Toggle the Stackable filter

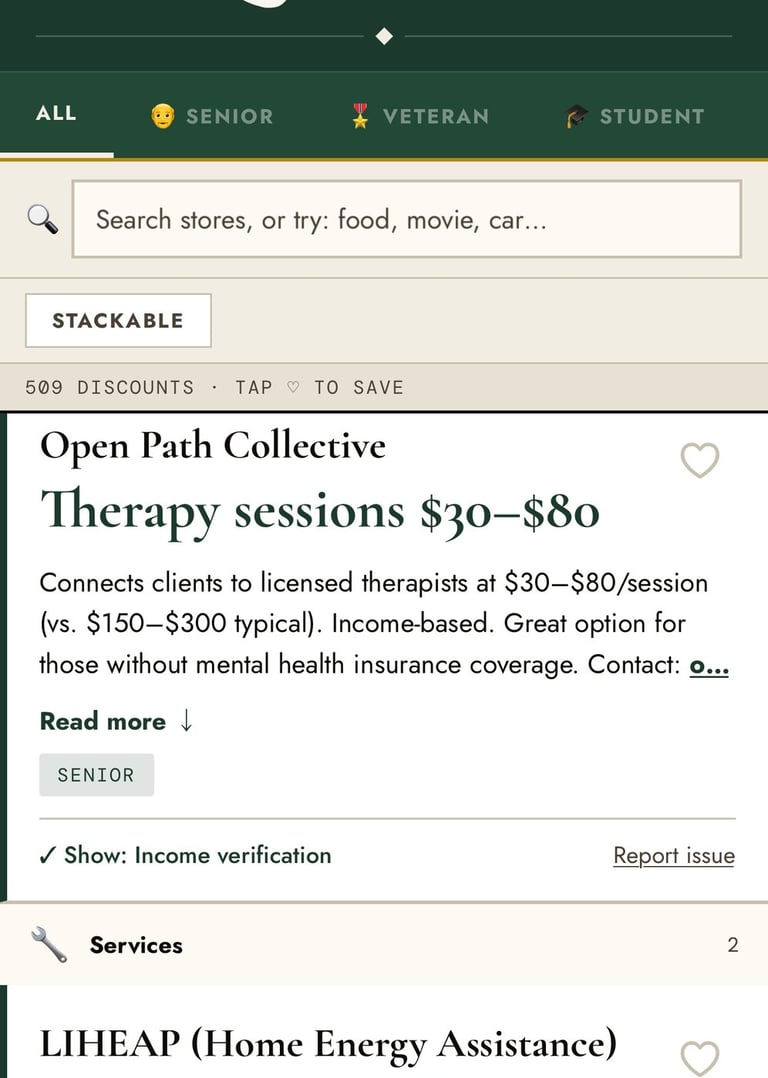click(x=118, y=320)
